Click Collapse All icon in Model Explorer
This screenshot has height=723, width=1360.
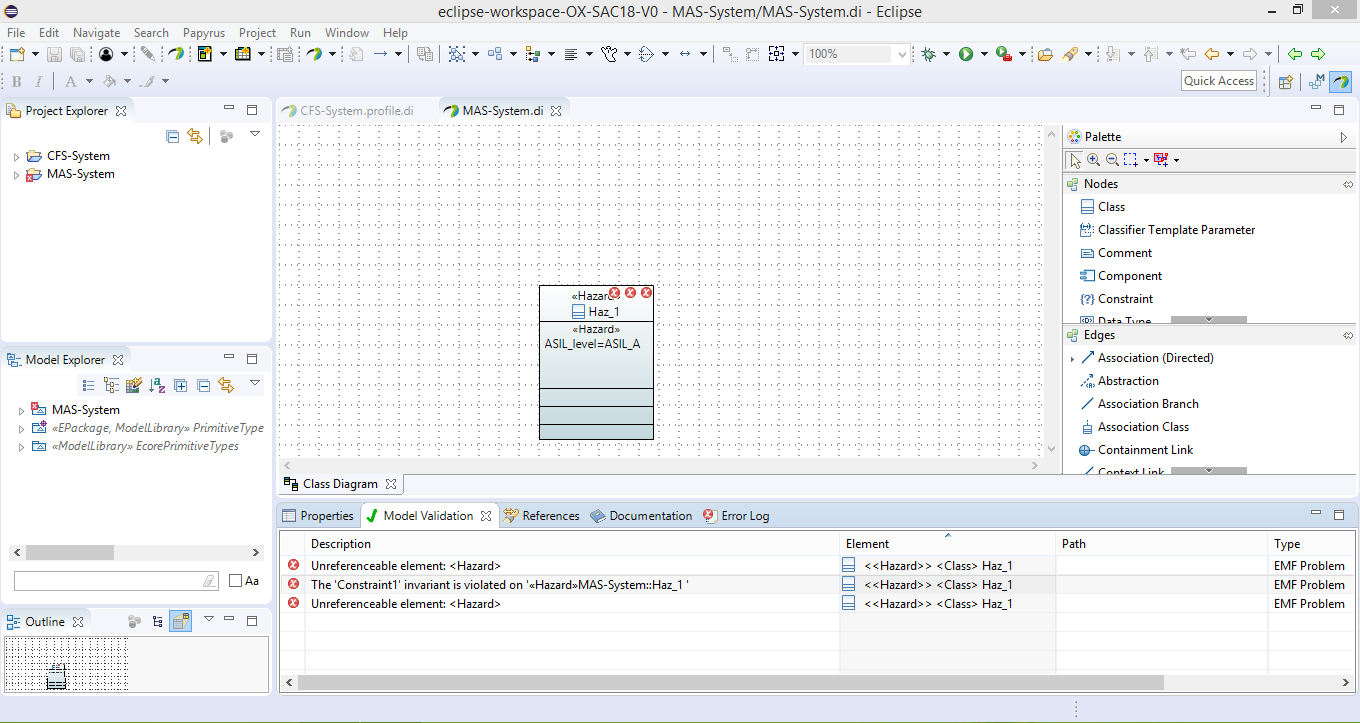[x=203, y=385]
